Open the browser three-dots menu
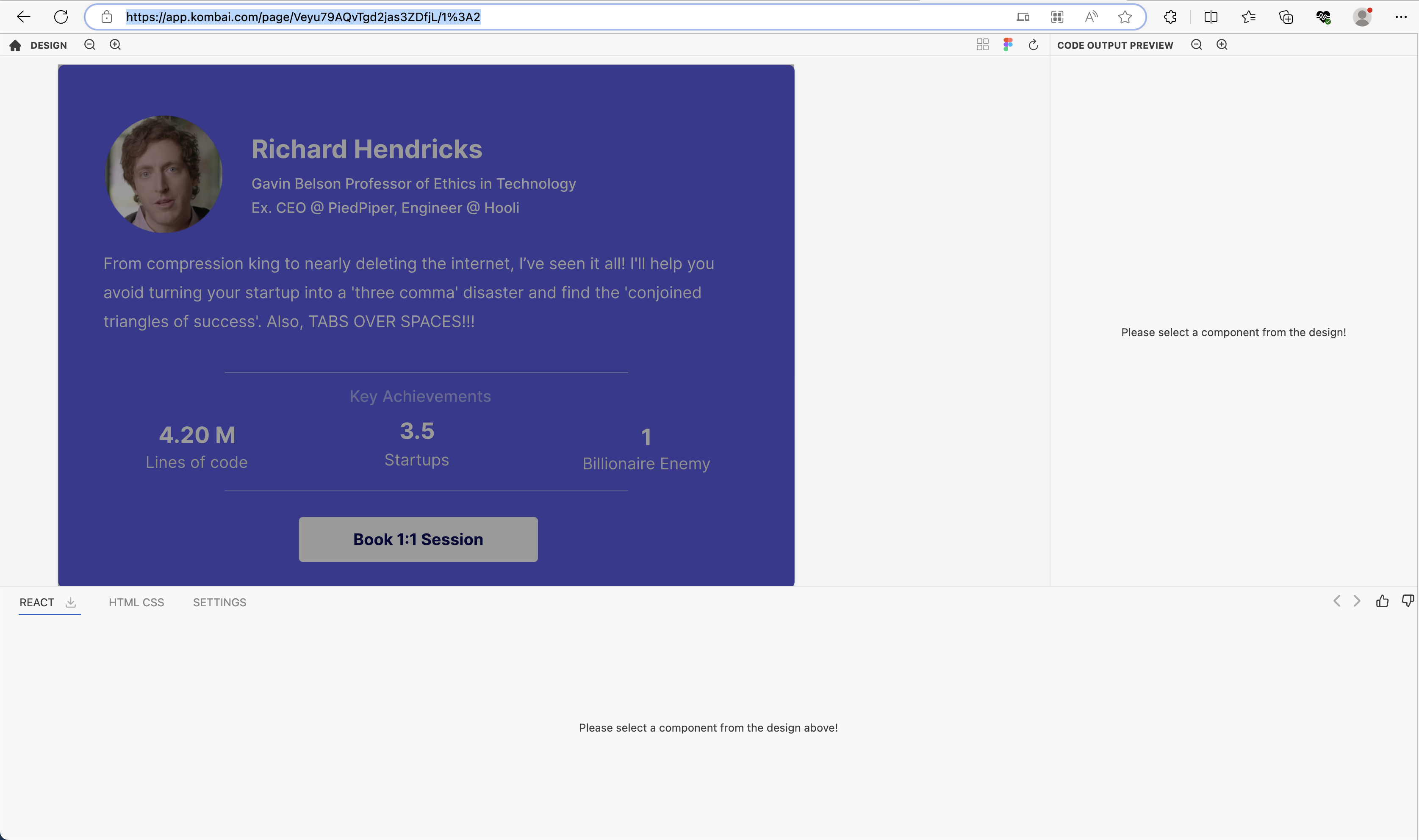 1401,17
